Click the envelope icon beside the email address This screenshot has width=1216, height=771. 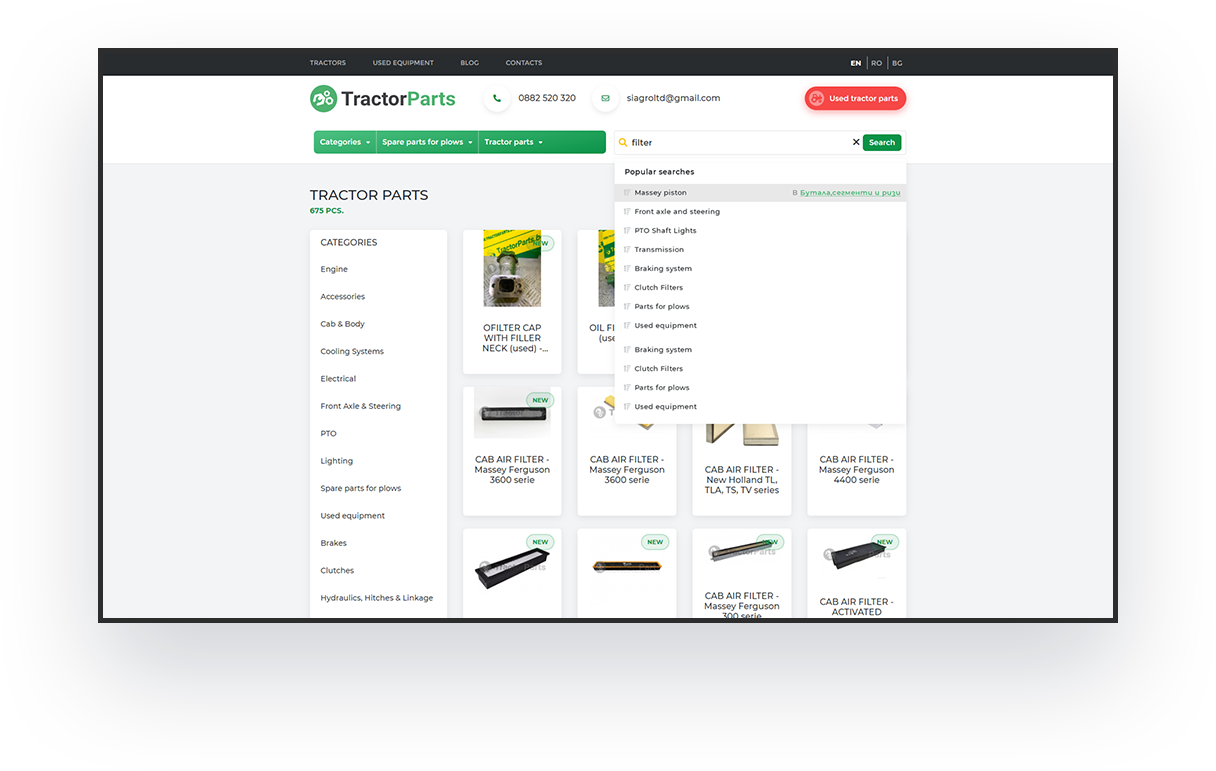pos(605,98)
